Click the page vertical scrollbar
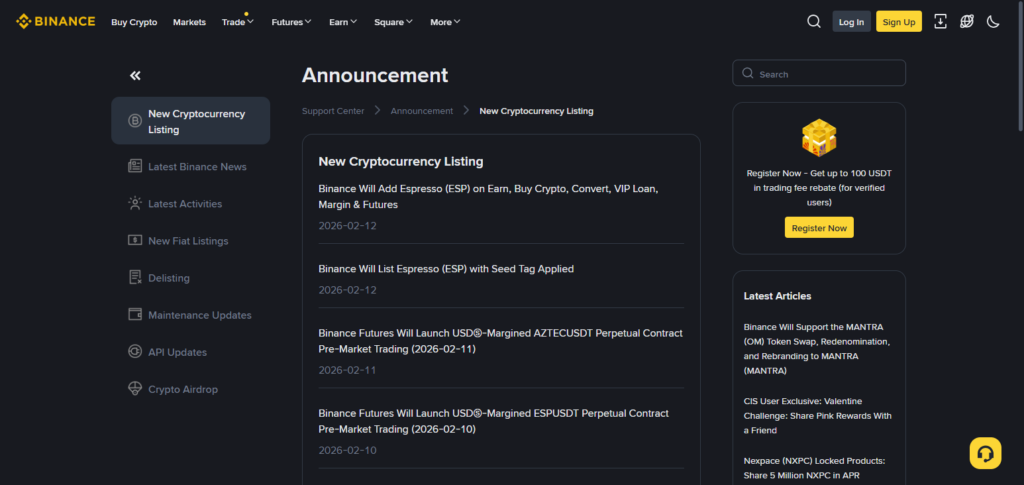Viewport: 1024px width, 485px height. [1020, 65]
